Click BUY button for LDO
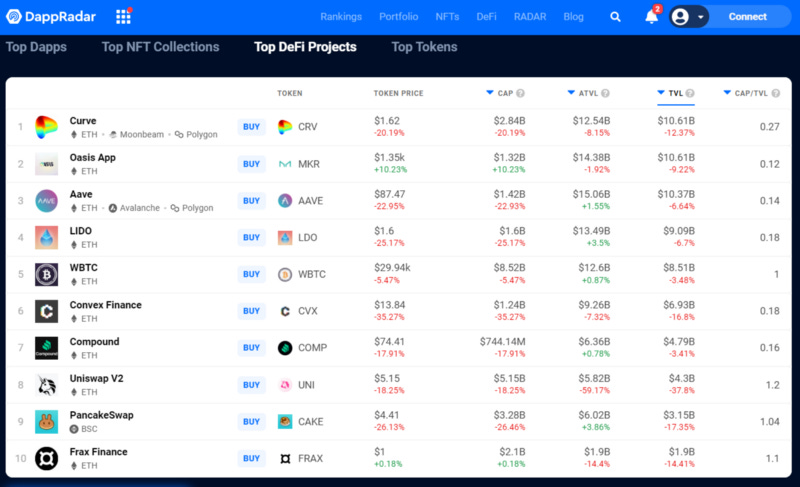Image resolution: width=800 pixels, height=487 pixels. pos(252,238)
